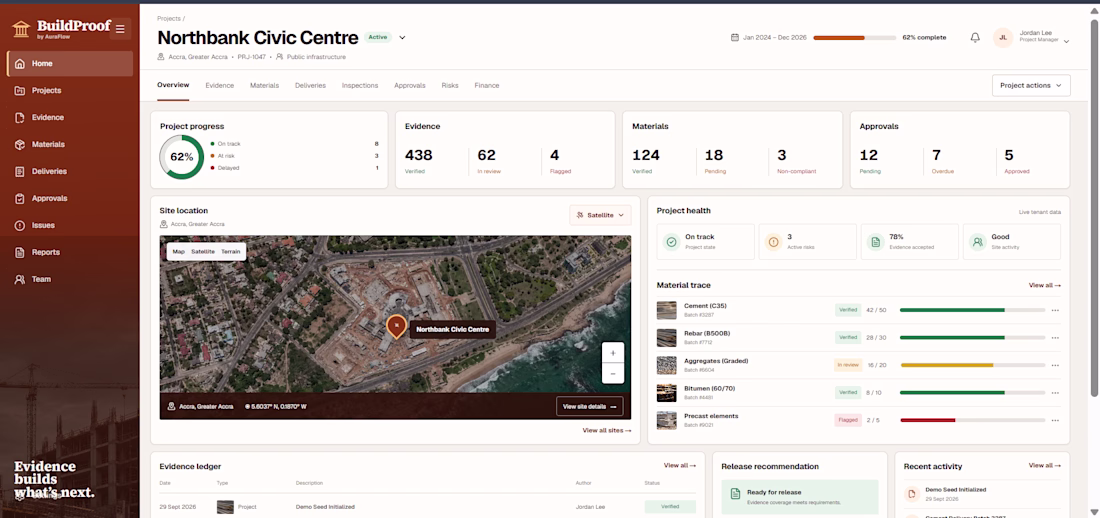Click the 62% project progress donut chart
This screenshot has width=1100, height=518.
(x=182, y=157)
